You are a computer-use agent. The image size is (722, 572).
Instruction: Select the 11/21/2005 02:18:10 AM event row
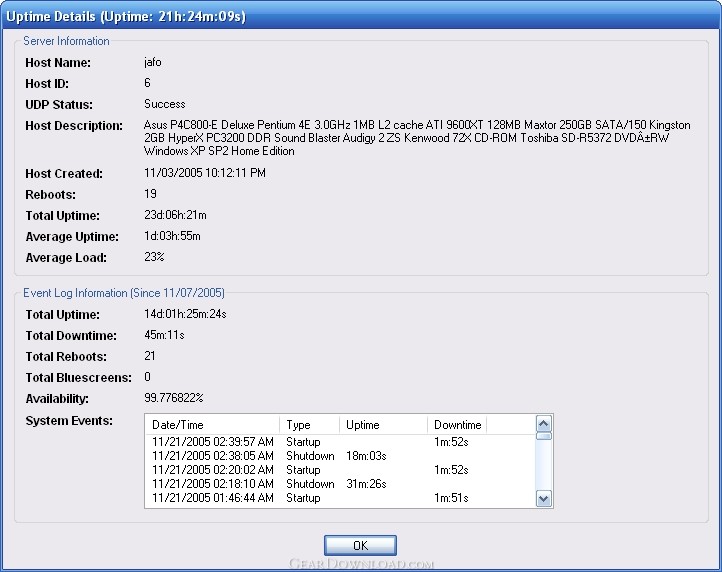pos(340,484)
